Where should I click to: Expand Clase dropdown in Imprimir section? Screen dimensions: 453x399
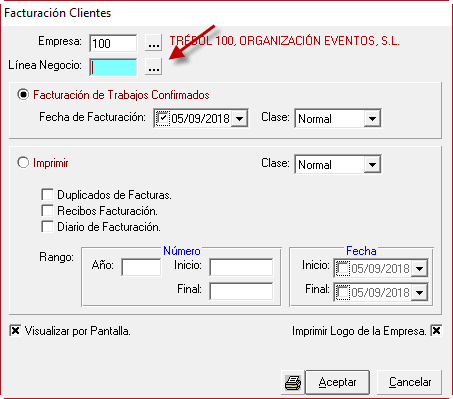372,164
